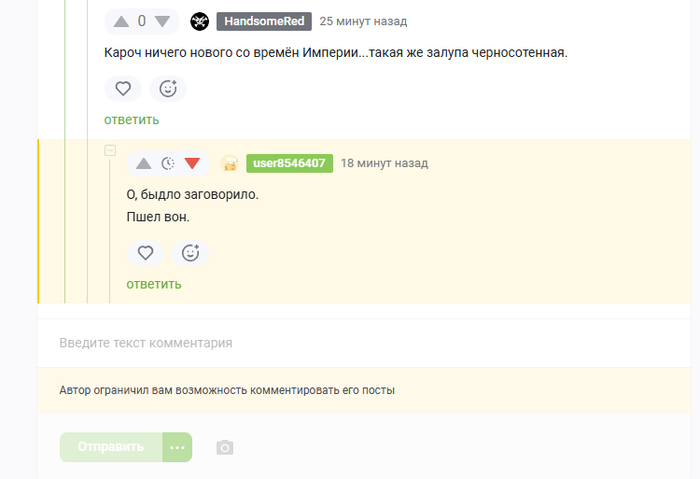This screenshot has width=700, height=479.
Task: Click ответить under HandsomeRed's comment
Action: (131, 120)
